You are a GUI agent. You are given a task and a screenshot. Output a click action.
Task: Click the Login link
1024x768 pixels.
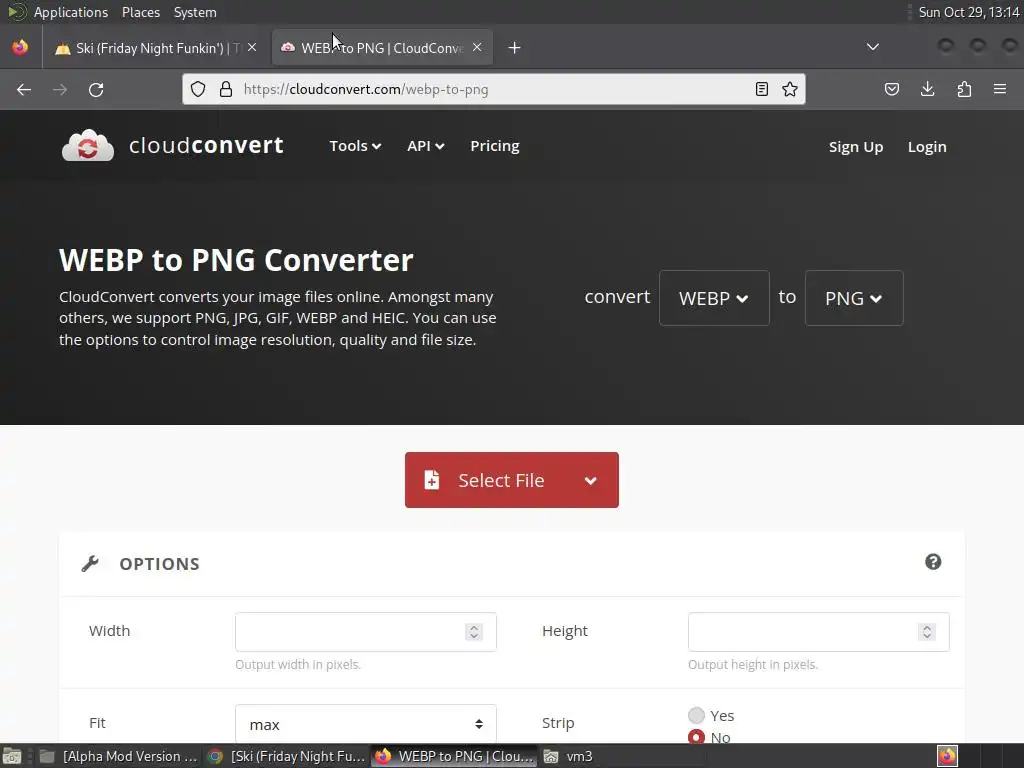927,147
